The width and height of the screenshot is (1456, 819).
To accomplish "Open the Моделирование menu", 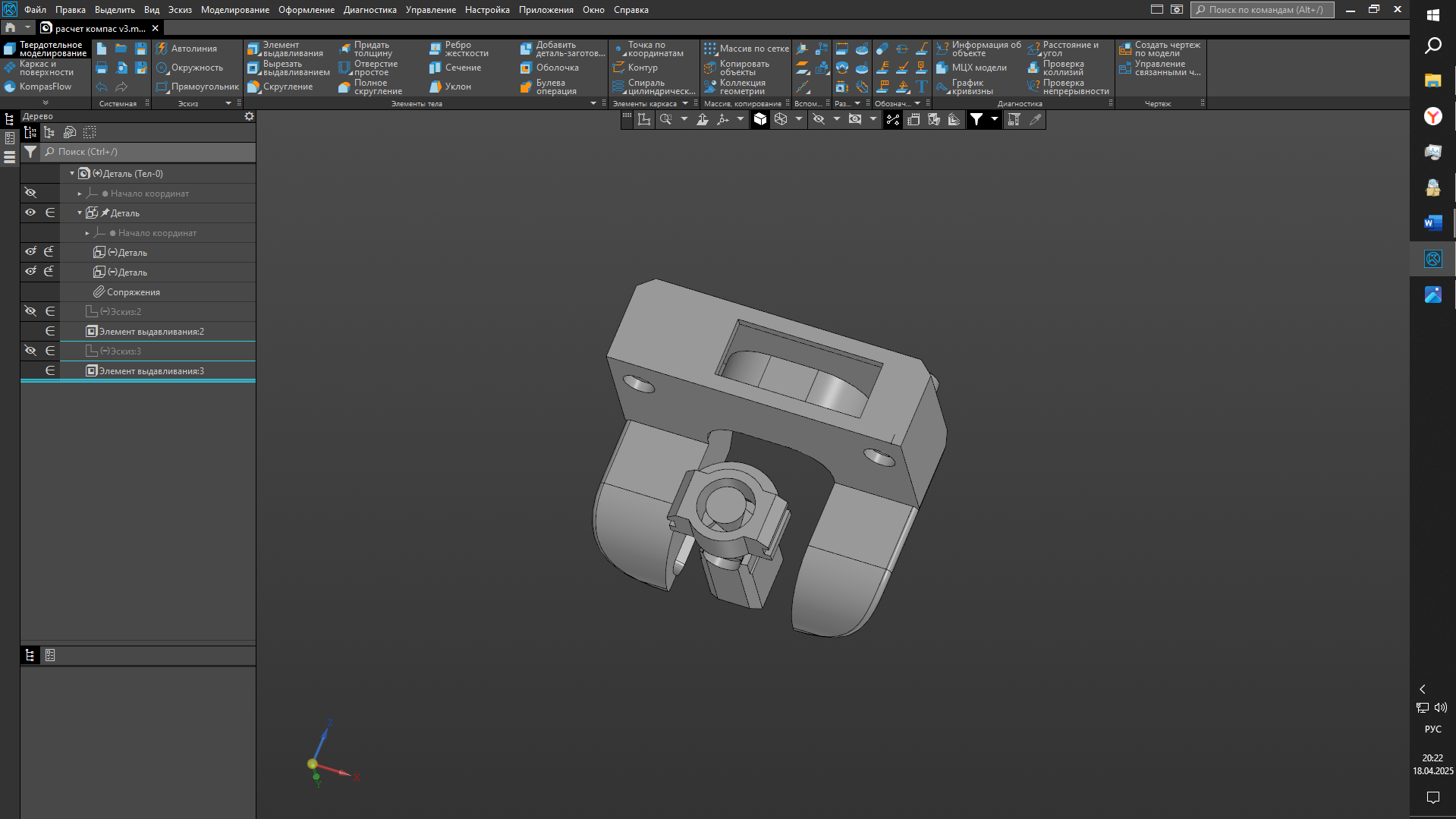I will [x=234, y=10].
